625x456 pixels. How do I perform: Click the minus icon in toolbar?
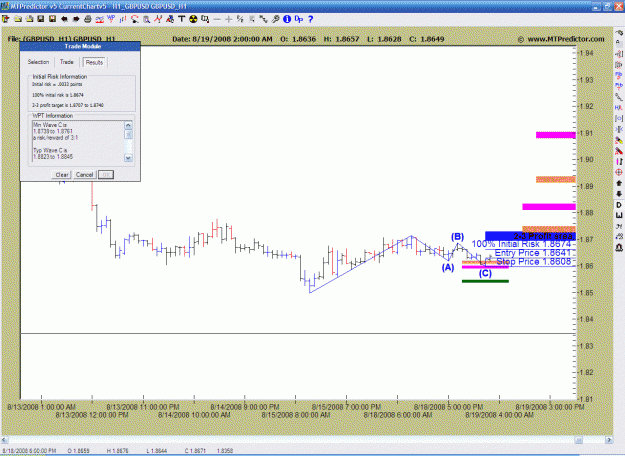(x=217, y=19)
